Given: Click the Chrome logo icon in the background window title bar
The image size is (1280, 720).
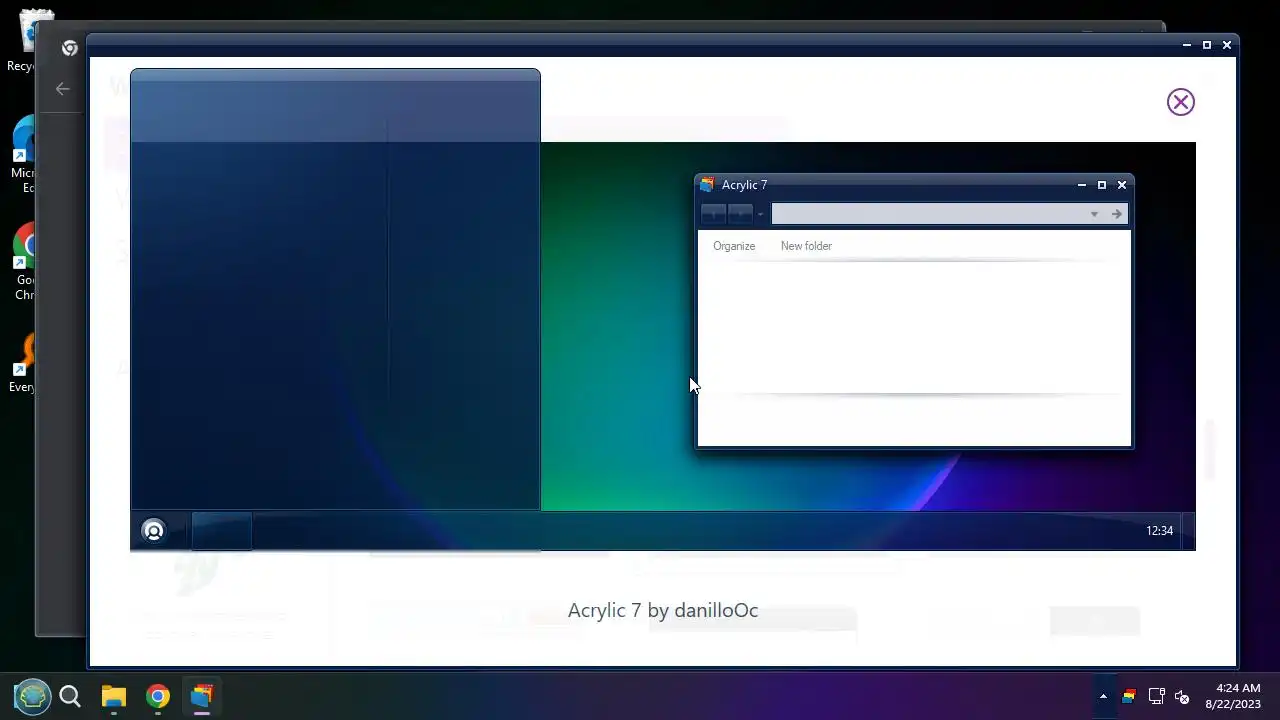Looking at the screenshot, I should tap(69, 48).
